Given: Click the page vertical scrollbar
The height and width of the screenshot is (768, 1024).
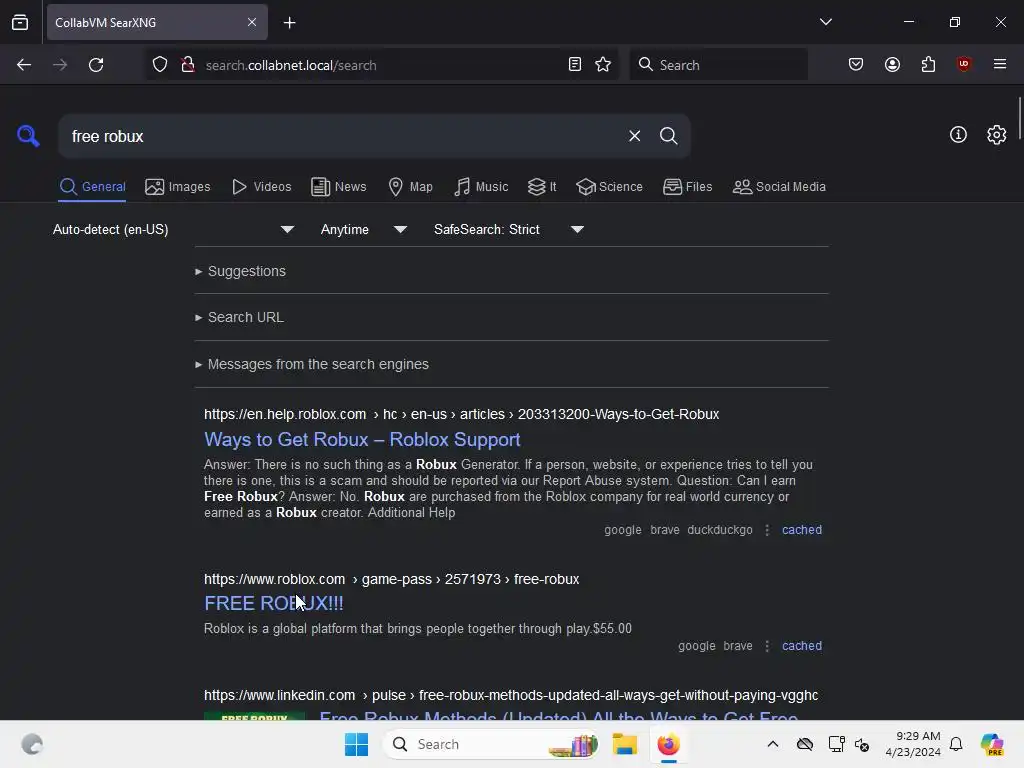Looking at the screenshot, I should tap(1019, 118).
